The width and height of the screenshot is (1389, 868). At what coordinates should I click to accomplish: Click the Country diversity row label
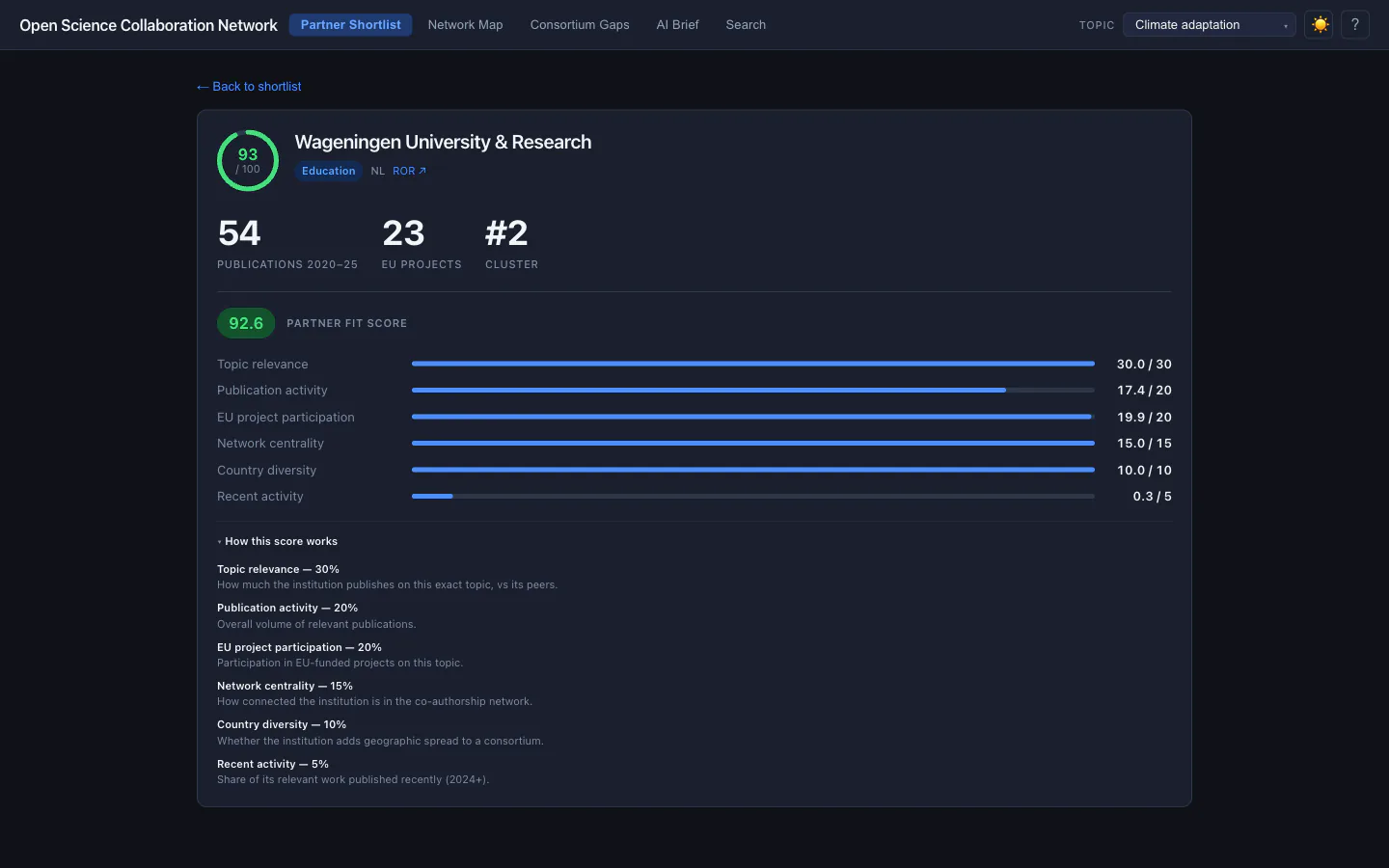(266, 471)
